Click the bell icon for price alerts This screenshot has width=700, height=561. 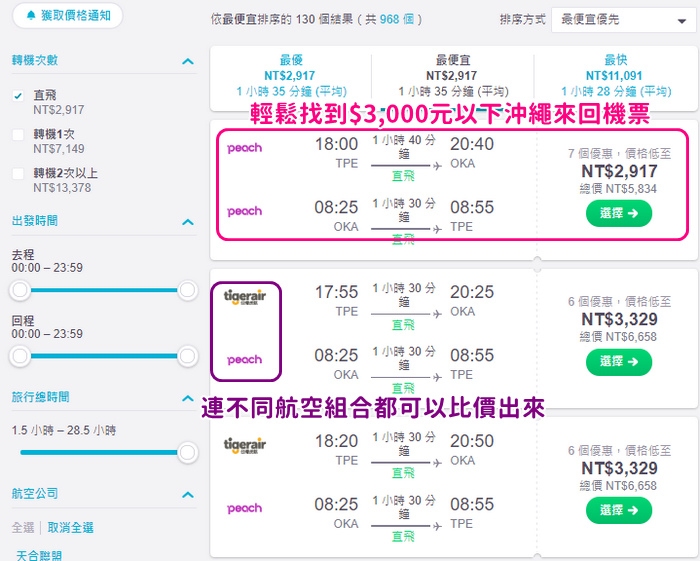tap(31, 16)
